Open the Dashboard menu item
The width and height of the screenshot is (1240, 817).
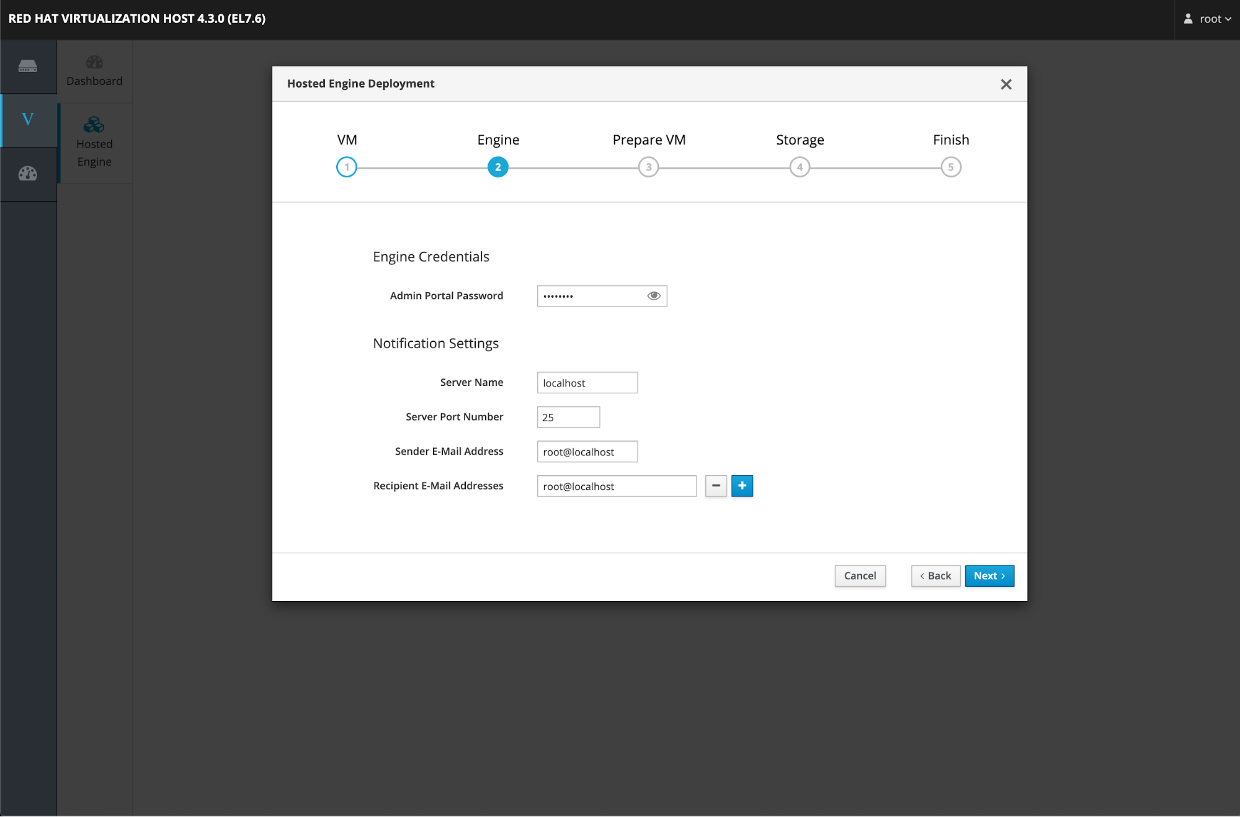(95, 71)
